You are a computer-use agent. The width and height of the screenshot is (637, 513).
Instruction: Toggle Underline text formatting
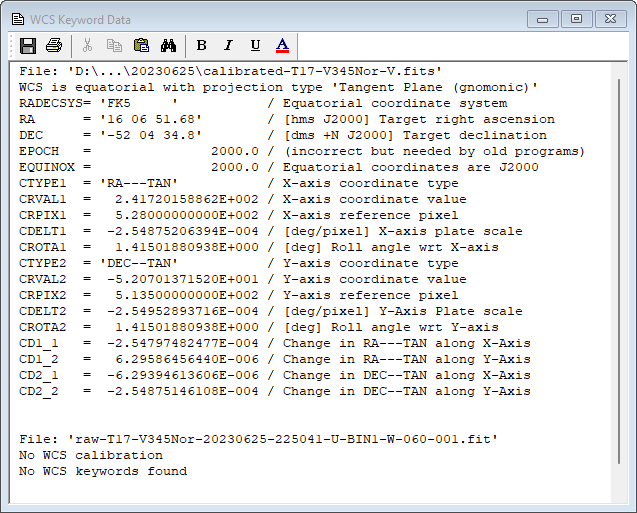click(x=255, y=45)
